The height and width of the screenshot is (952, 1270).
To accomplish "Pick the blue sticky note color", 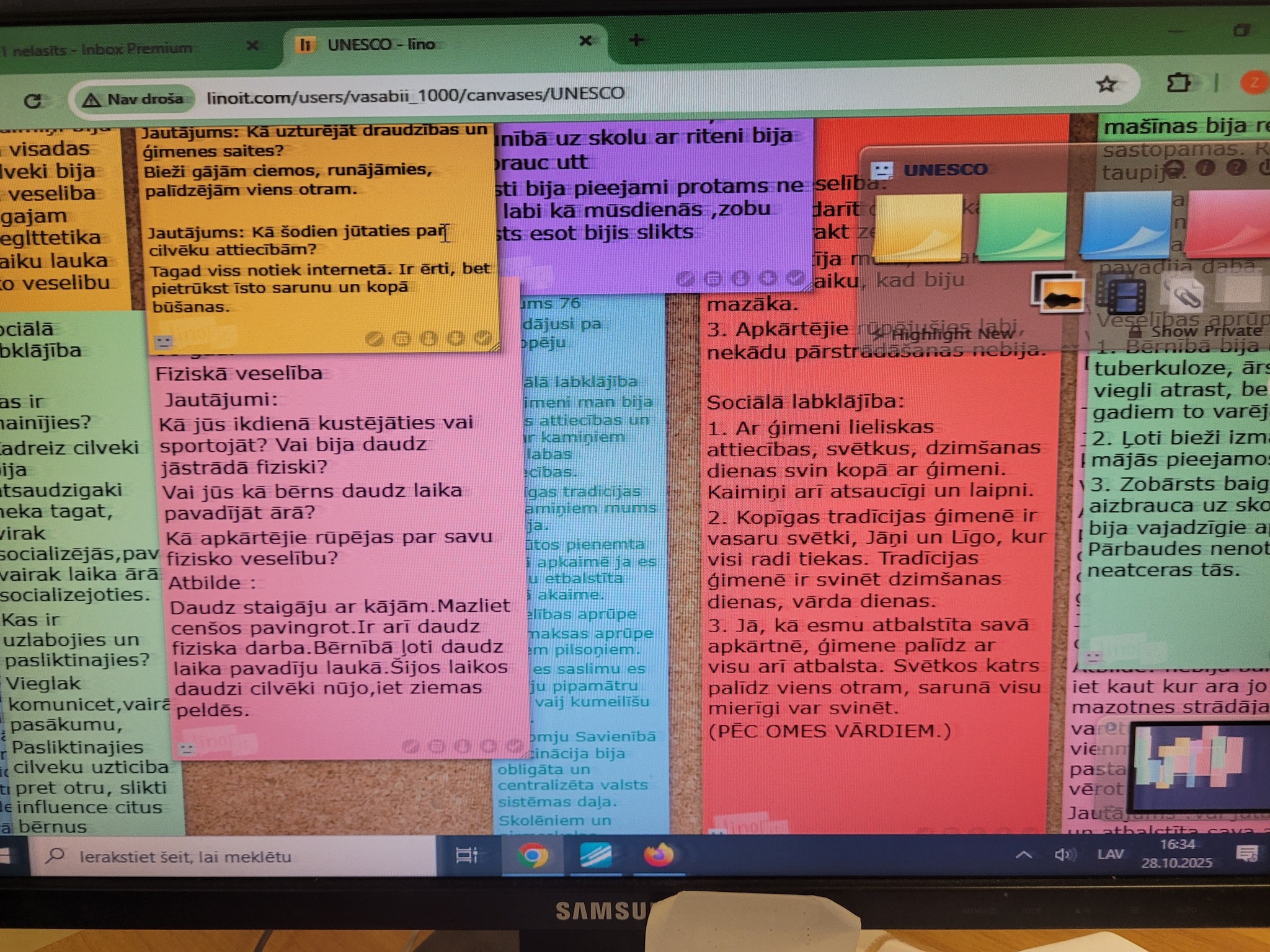I will pos(1125,226).
